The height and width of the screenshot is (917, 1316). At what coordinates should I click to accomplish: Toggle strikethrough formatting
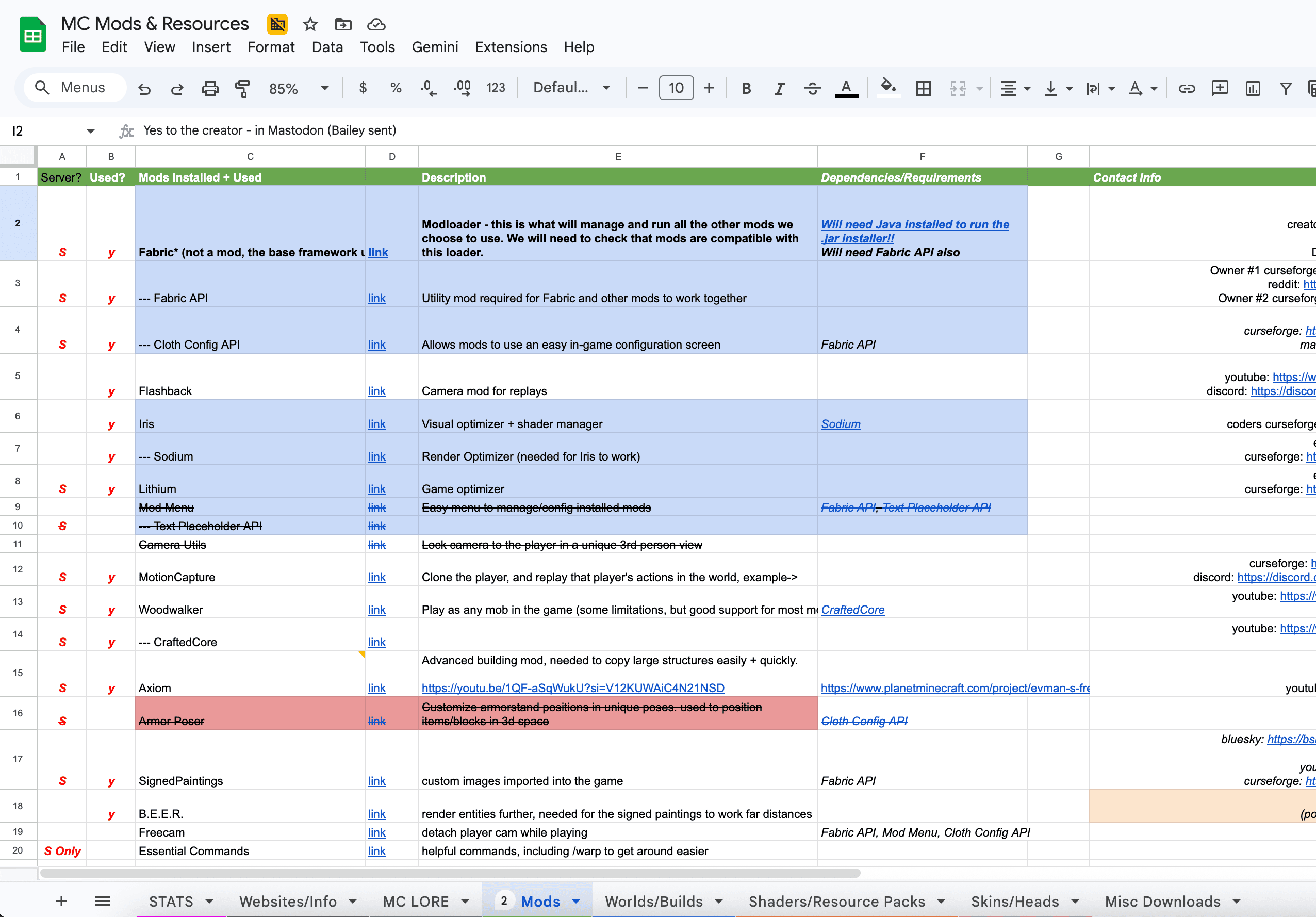[x=812, y=88]
